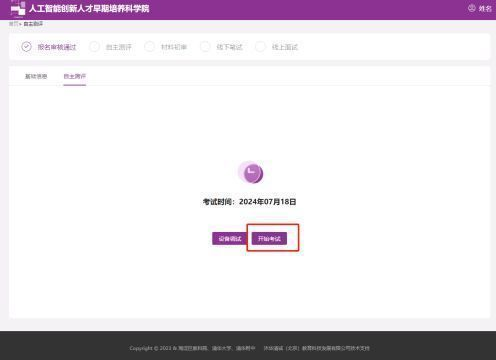Screen dimensions: 496x360
Task: Click the user avatar icon
Action: 472,8
